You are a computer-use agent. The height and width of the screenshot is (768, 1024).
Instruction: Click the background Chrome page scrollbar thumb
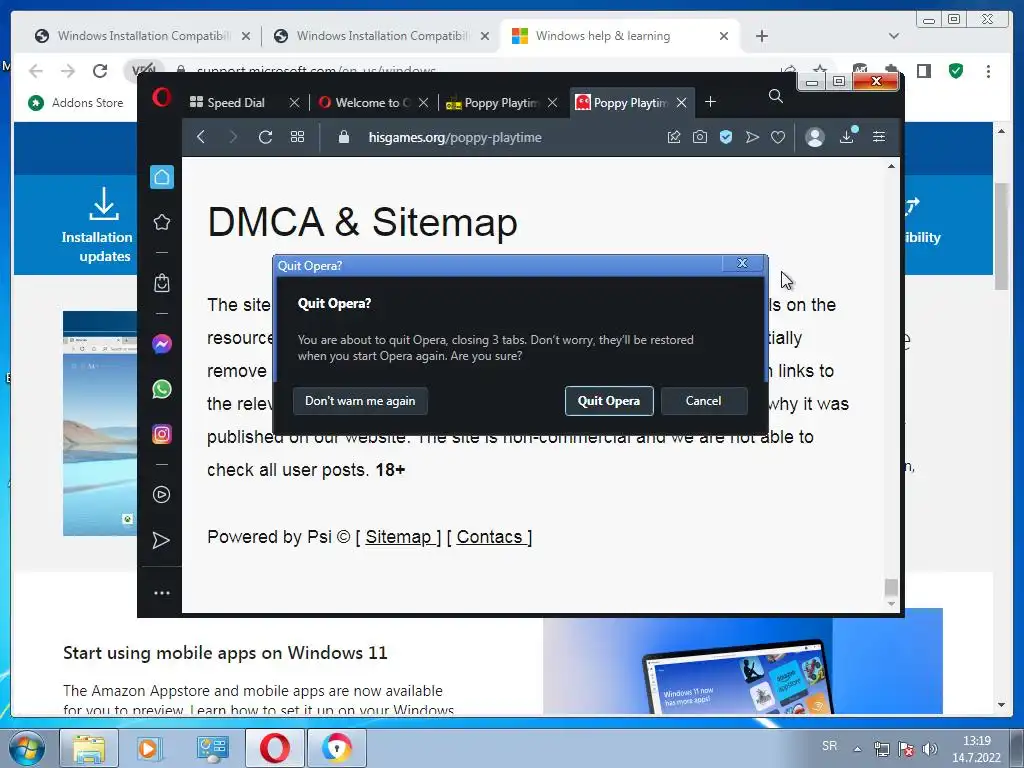click(x=1001, y=236)
